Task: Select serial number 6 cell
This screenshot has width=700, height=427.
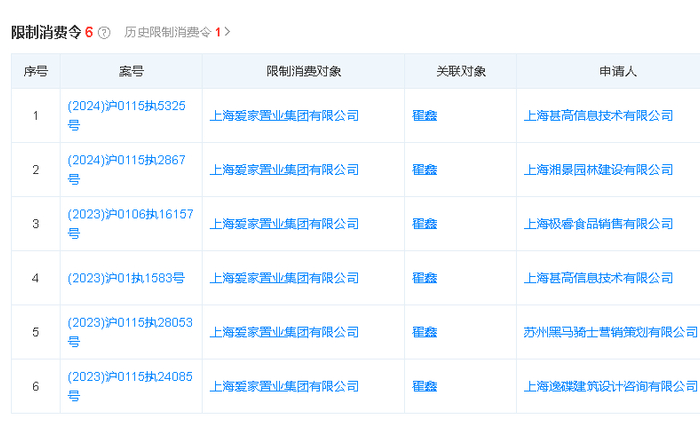Action: pyautogui.click(x=36, y=386)
